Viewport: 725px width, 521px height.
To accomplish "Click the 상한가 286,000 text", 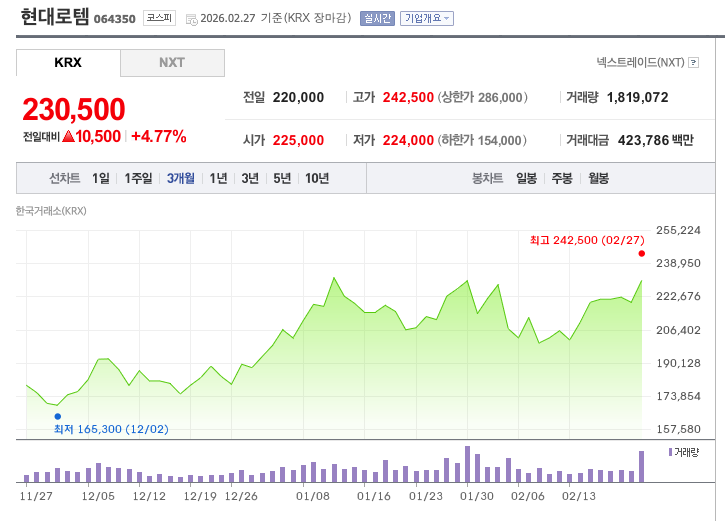I will click(x=482, y=98).
